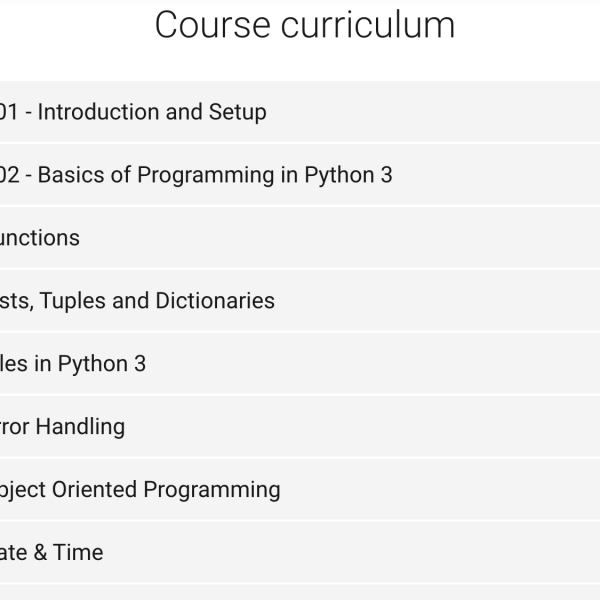This screenshot has width=600, height=600.
Task: Click the word Introduction in section 01
Action: [x=101, y=112]
